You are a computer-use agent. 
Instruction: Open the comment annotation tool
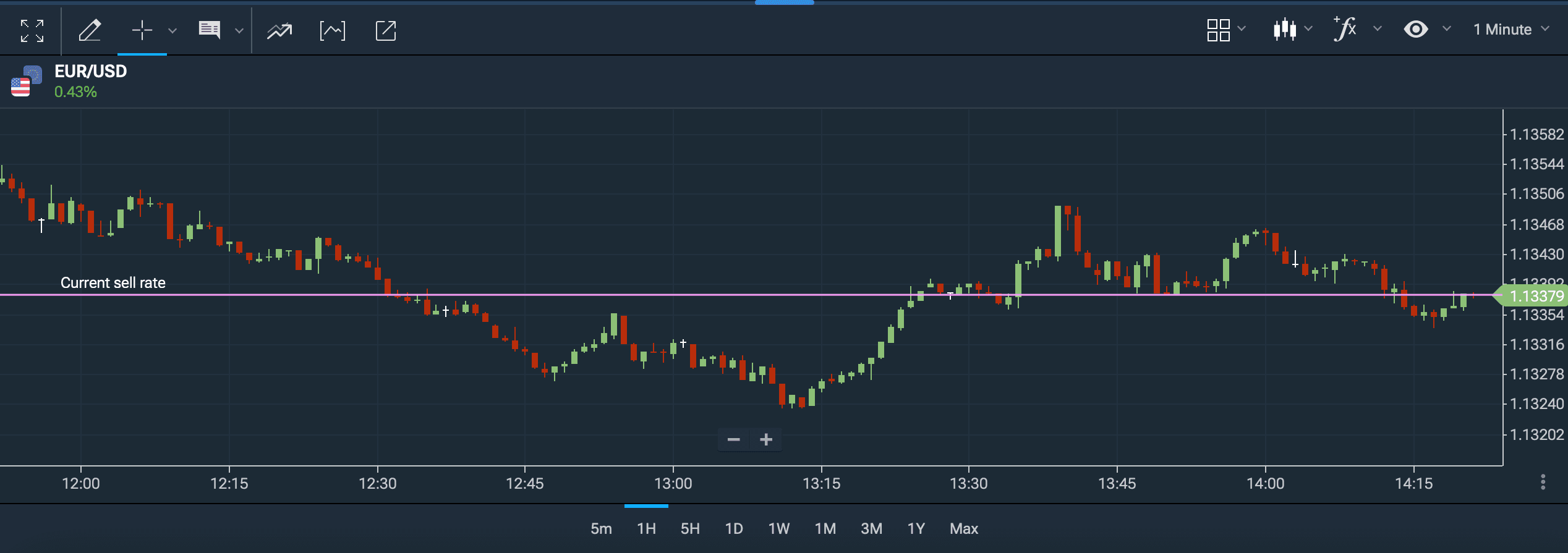click(x=210, y=30)
